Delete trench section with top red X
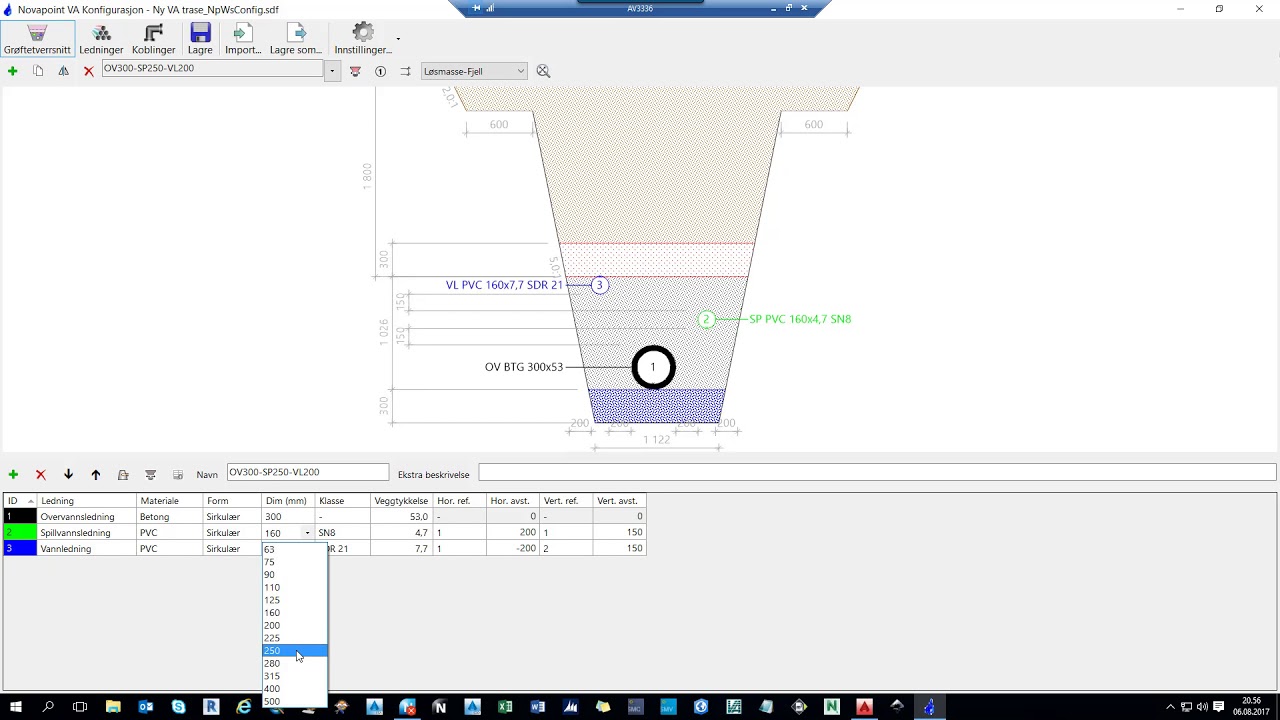The image size is (1280, 720). click(x=89, y=71)
